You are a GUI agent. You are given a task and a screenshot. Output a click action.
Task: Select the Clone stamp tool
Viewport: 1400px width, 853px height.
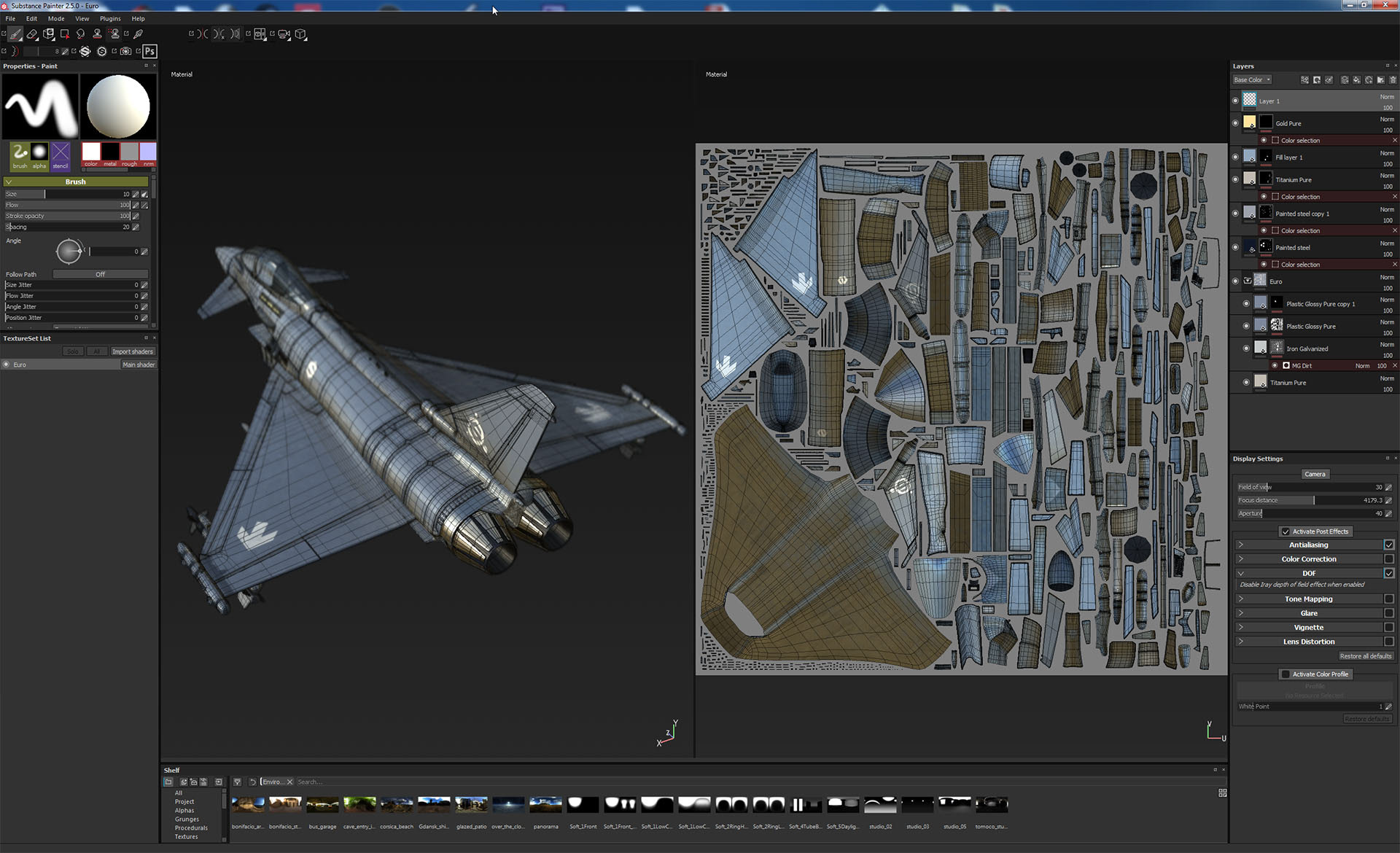(97, 34)
